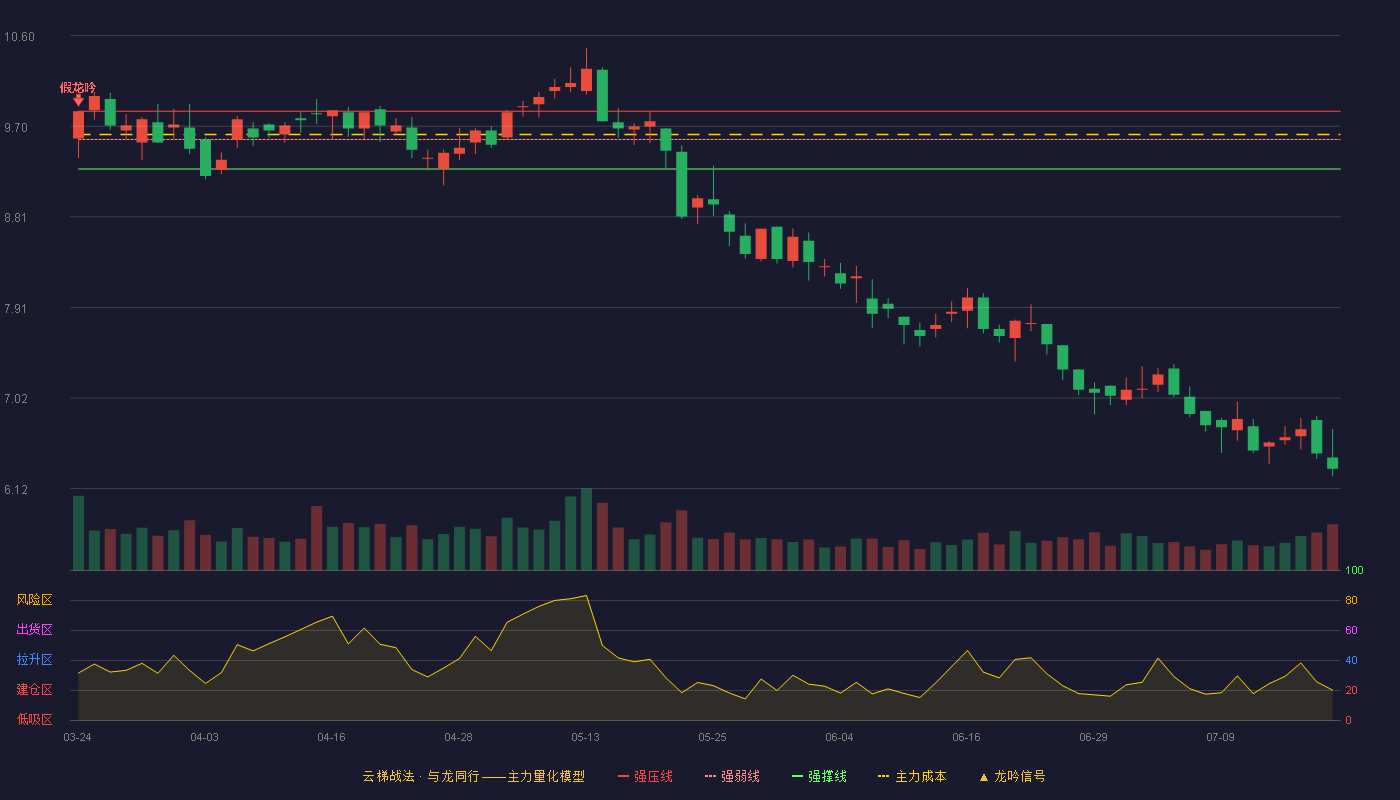Toggle the 强压线 legend series text
The height and width of the screenshot is (800, 1400).
[653, 776]
